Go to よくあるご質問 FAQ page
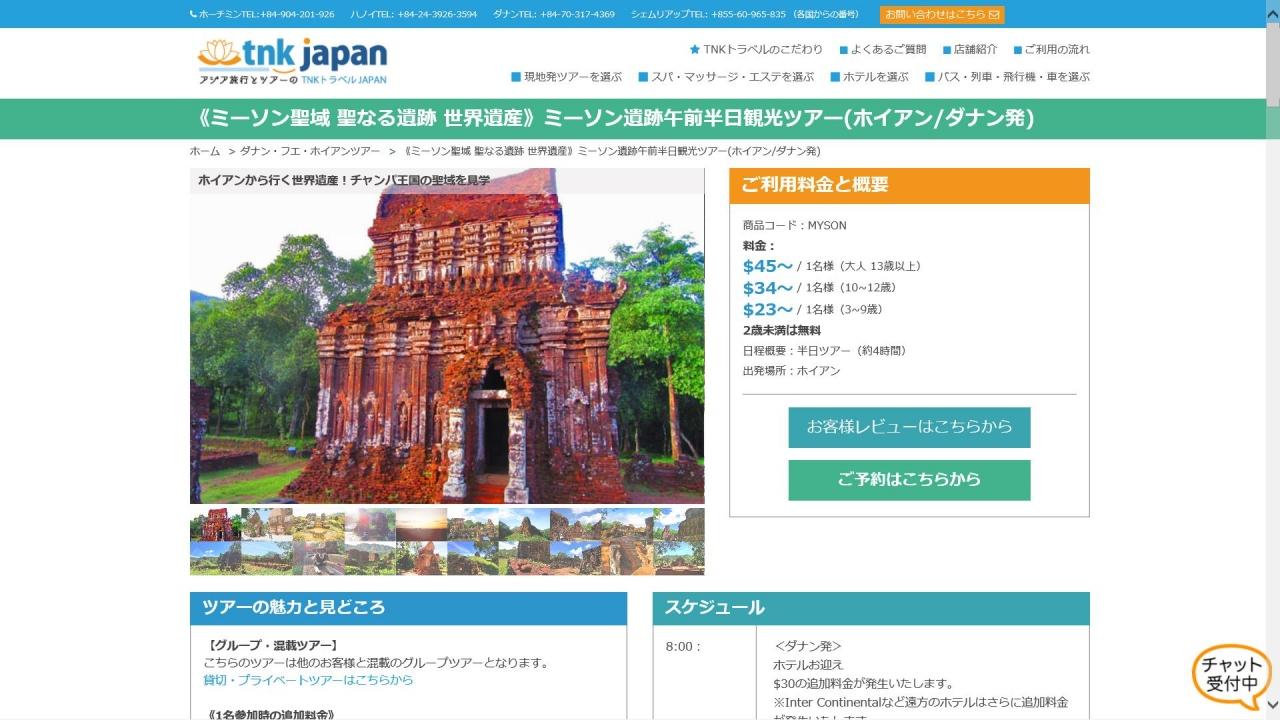This screenshot has width=1280, height=720. (x=882, y=49)
